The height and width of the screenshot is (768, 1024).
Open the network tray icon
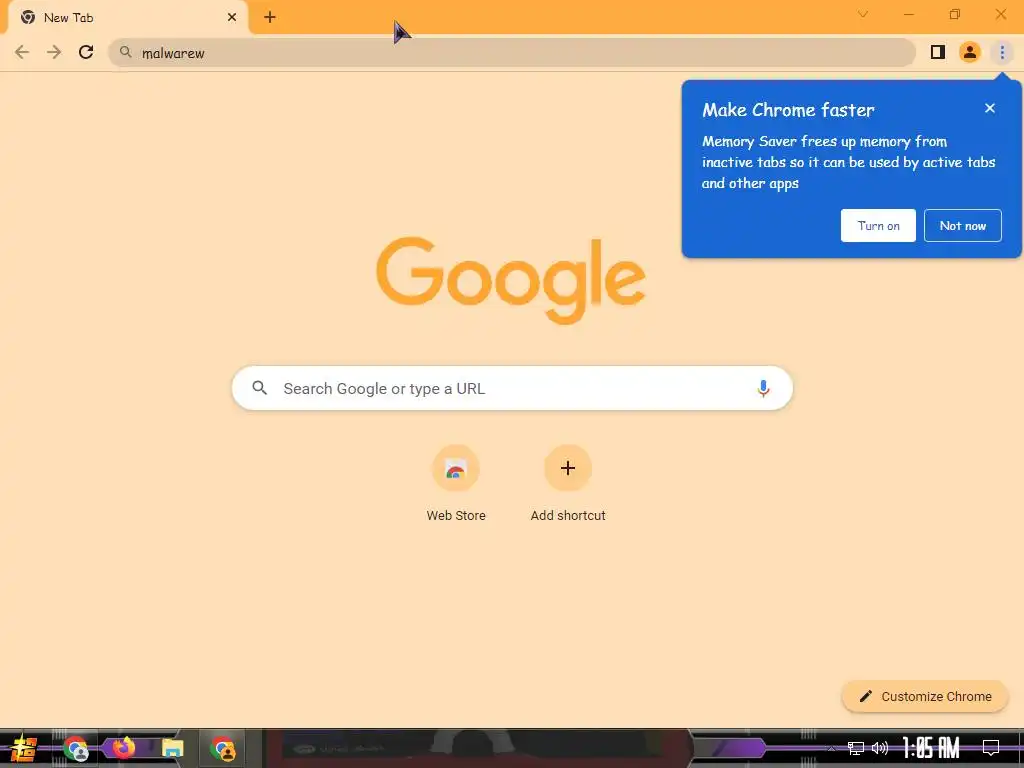coord(856,748)
